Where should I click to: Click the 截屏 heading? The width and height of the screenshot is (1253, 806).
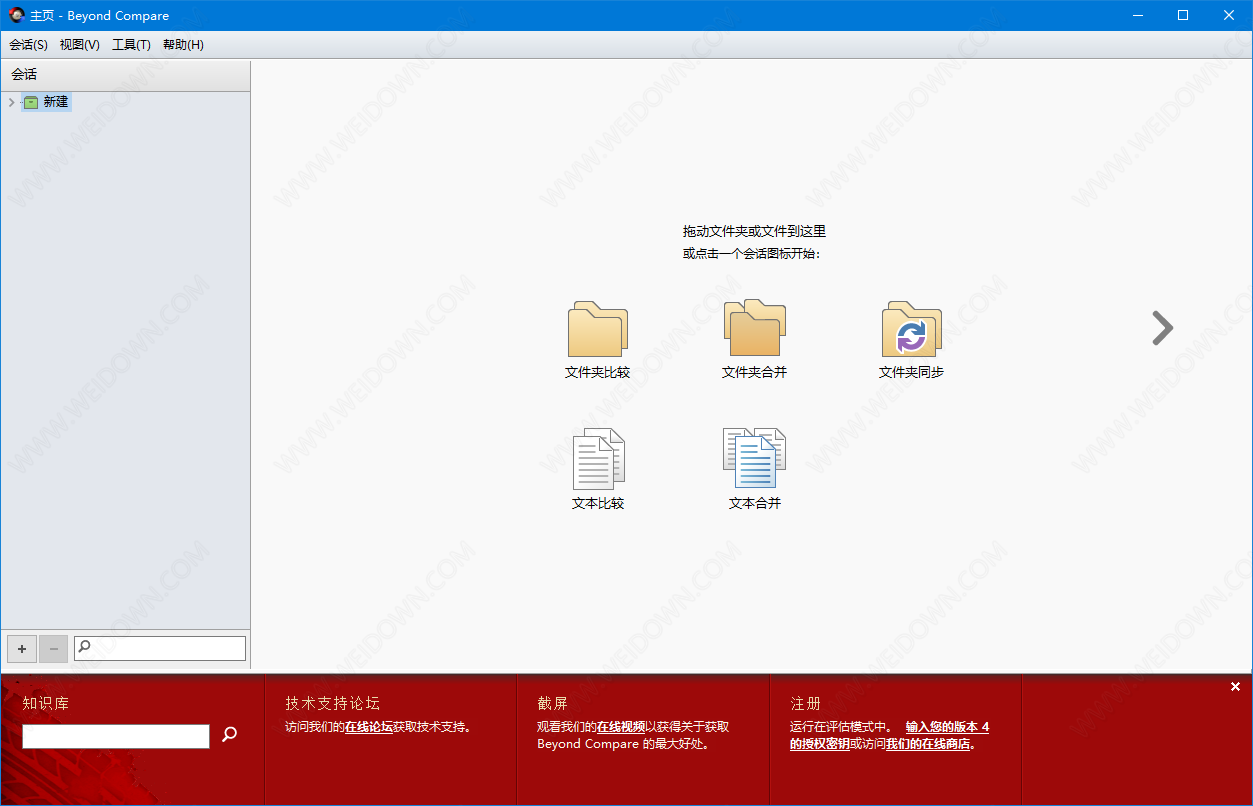553,704
